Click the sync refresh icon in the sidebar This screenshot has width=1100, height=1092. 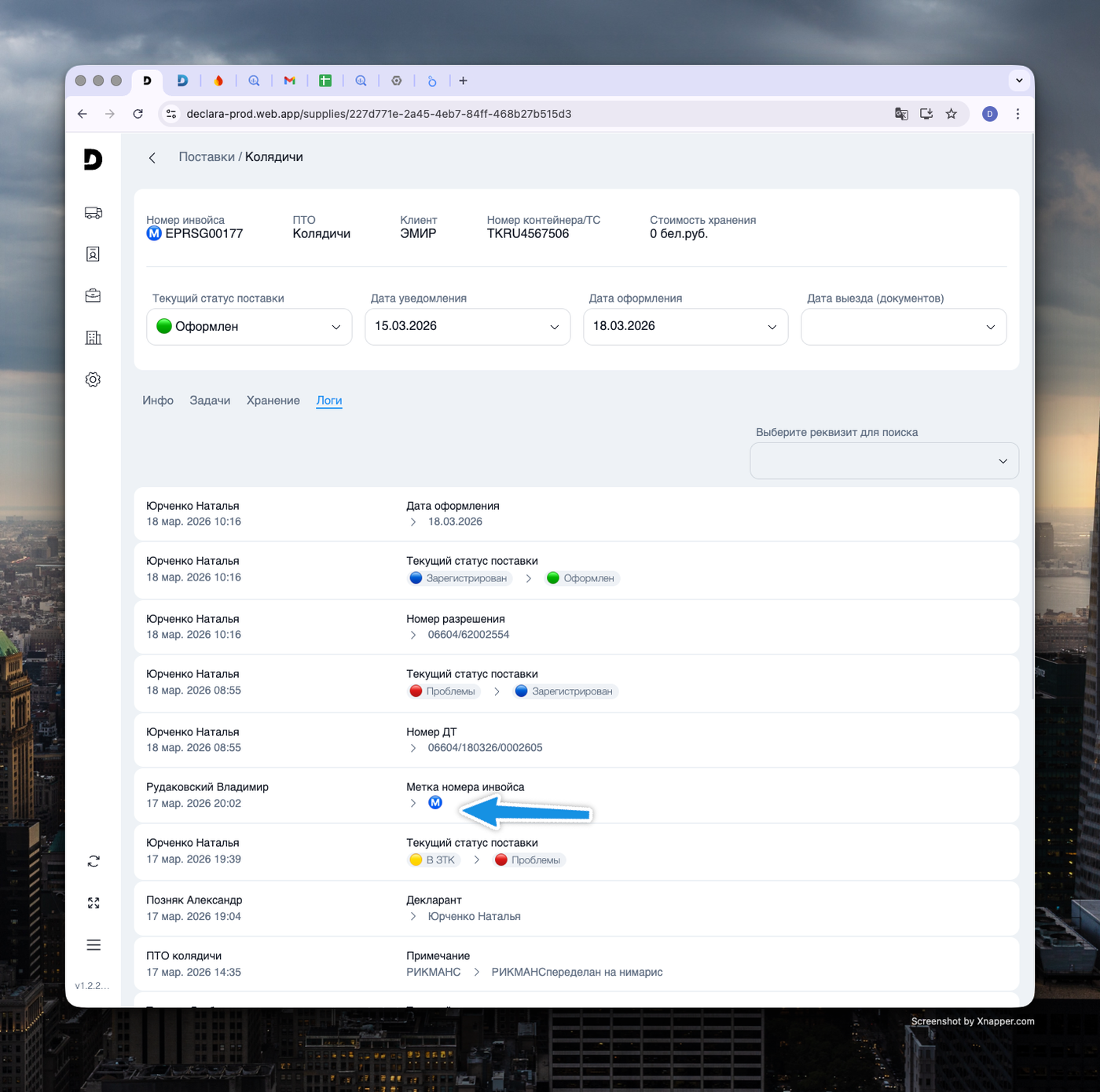click(93, 861)
